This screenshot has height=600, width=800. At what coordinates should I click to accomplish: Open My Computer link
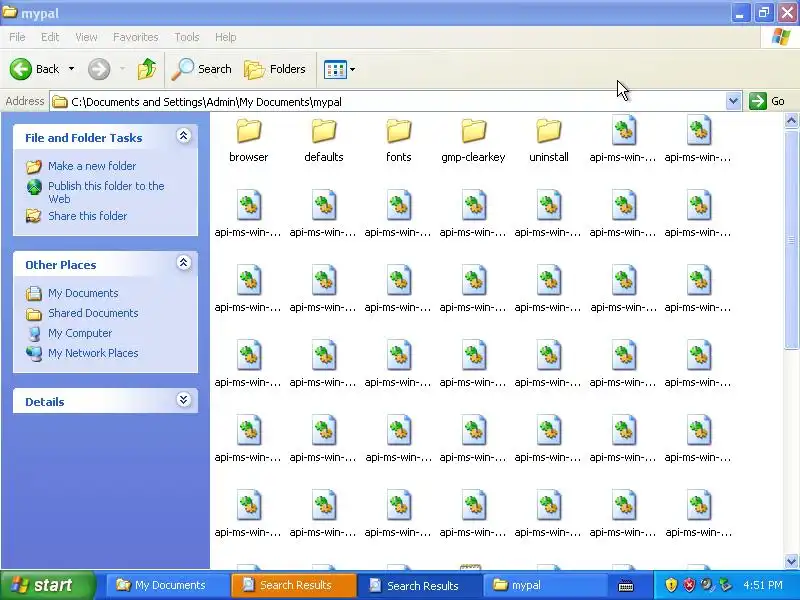click(80, 333)
